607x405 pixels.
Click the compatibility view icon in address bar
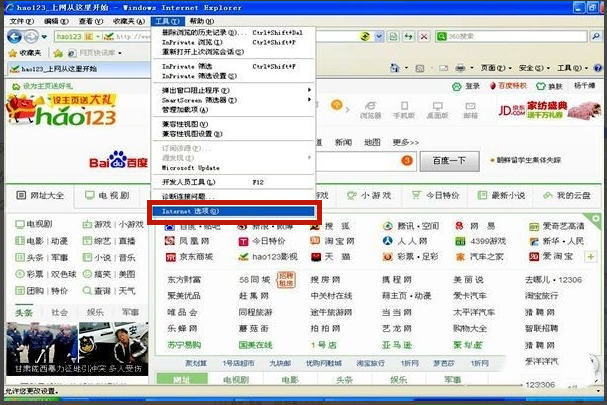tap(393, 36)
